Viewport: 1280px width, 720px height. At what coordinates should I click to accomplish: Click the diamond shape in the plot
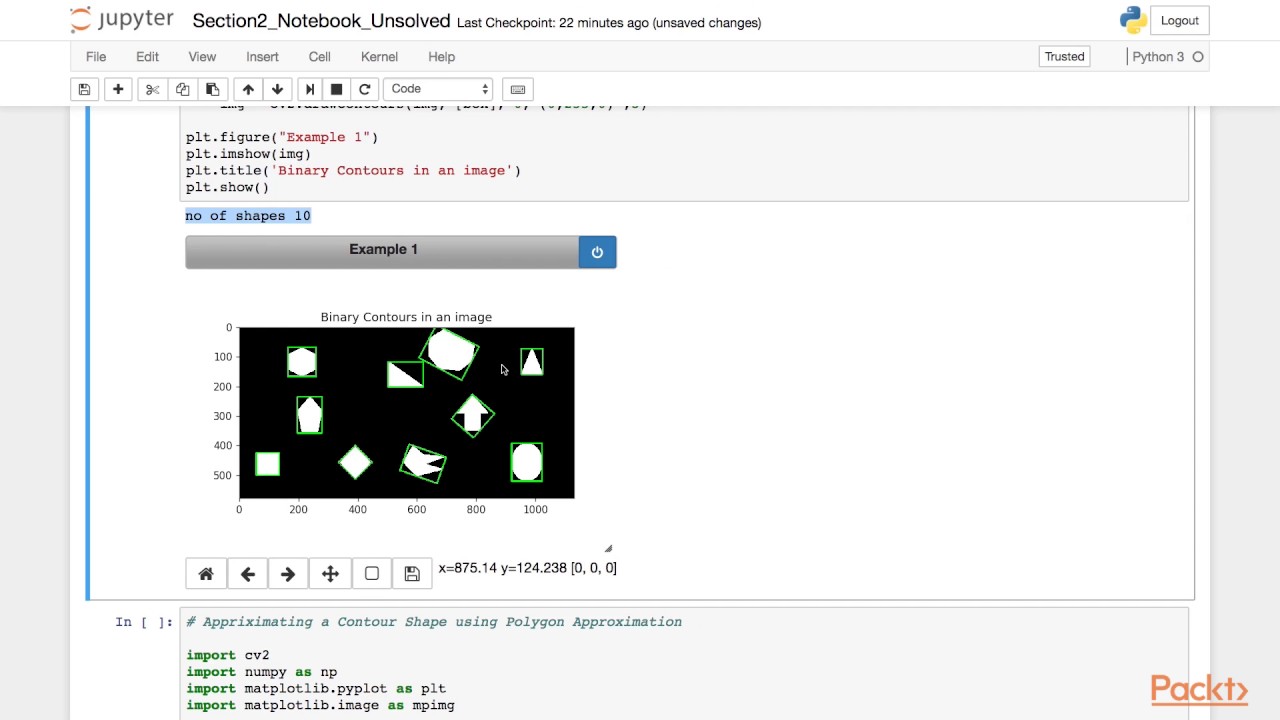[354, 462]
